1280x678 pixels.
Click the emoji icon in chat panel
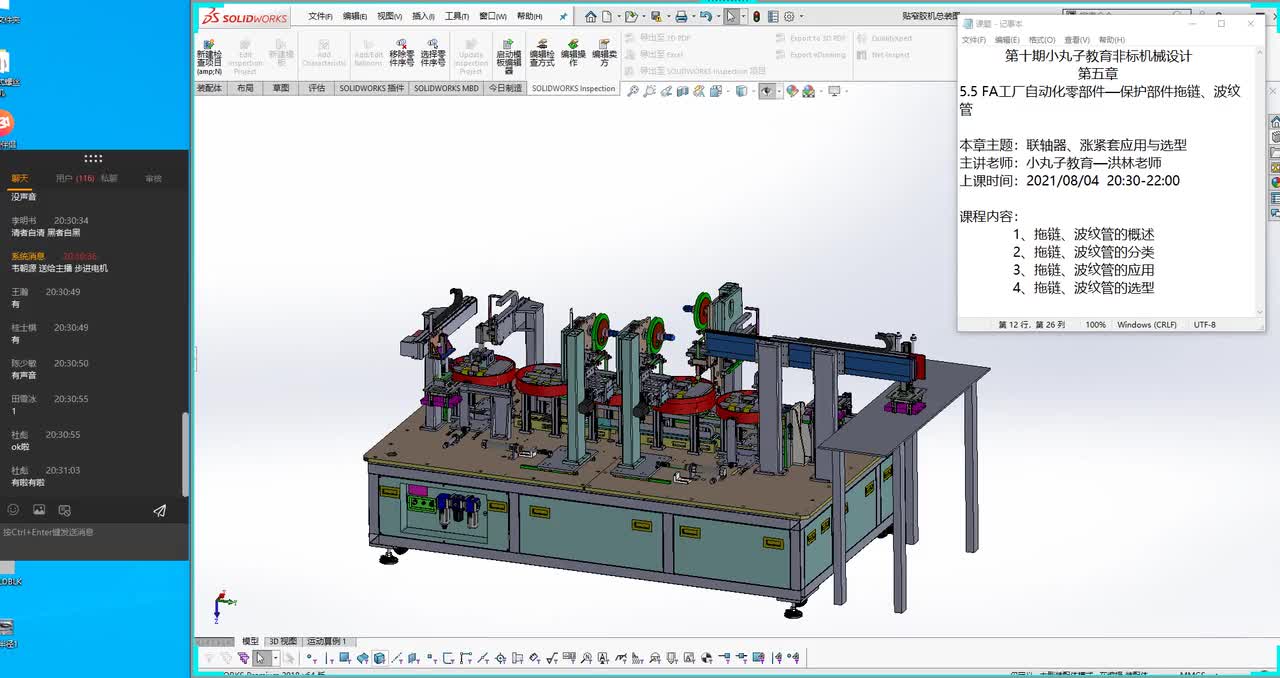(x=13, y=510)
